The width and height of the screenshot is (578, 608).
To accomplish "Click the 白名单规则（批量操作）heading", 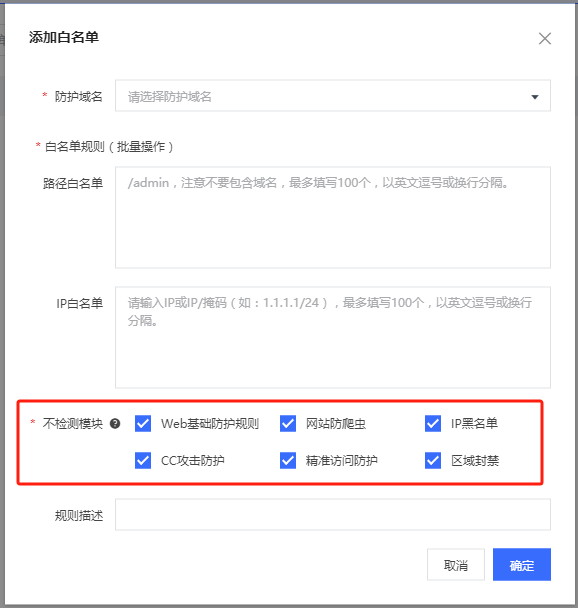I will pyautogui.click(x=109, y=147).
